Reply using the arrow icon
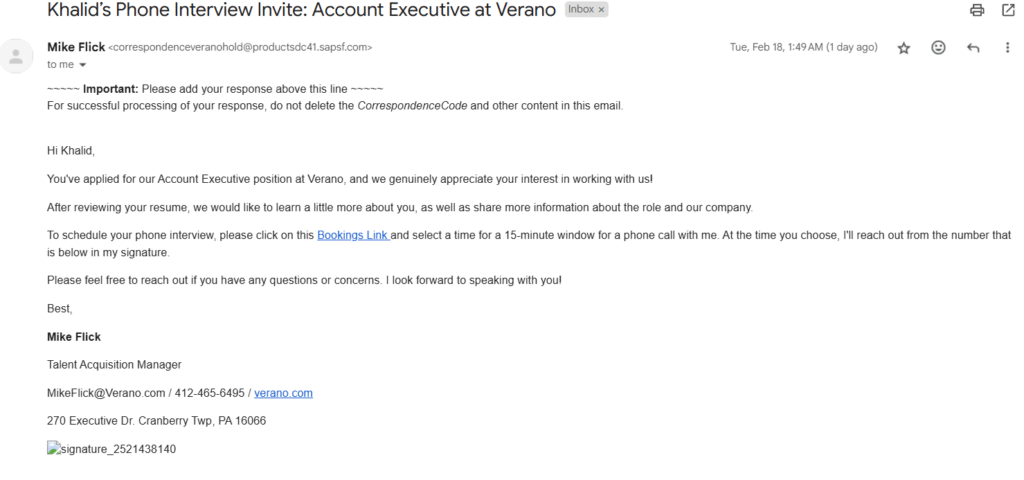This screenshot has height=480, width=1024. pyautogui.click(x=973, y=48)
